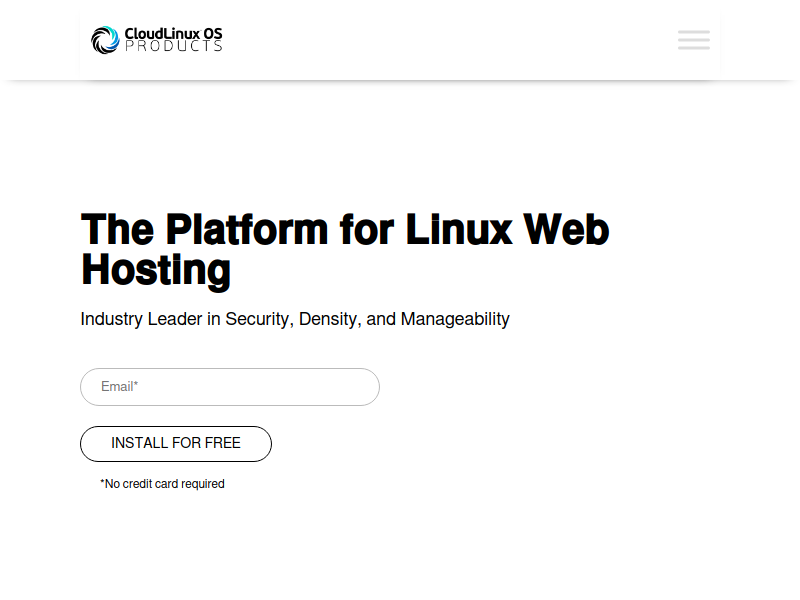Click the CloudLinux OS Products logo
Viewport: 800px width, 600px height.
(157, 40)
